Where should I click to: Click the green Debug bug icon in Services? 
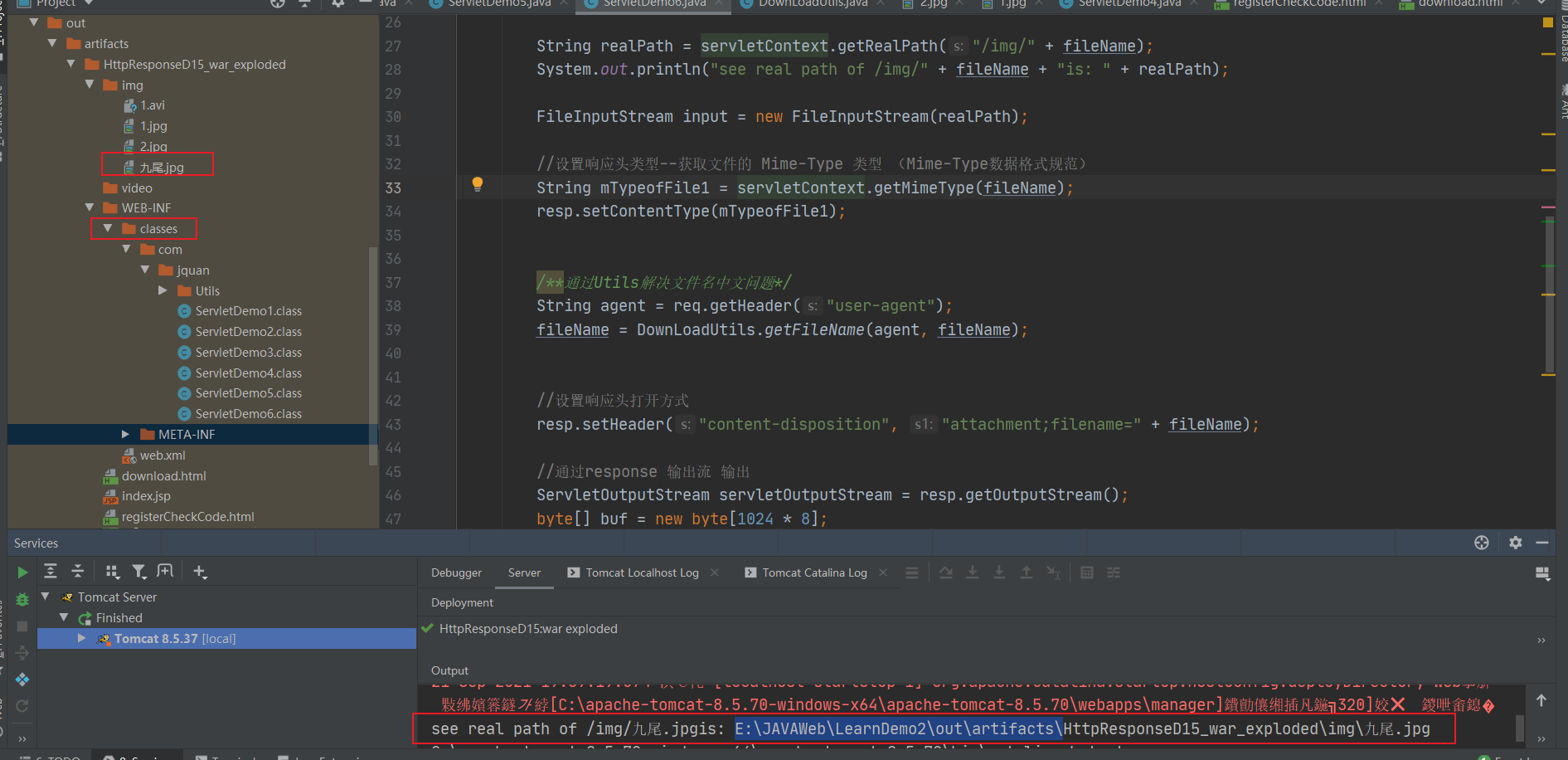[x=22, y=599]
